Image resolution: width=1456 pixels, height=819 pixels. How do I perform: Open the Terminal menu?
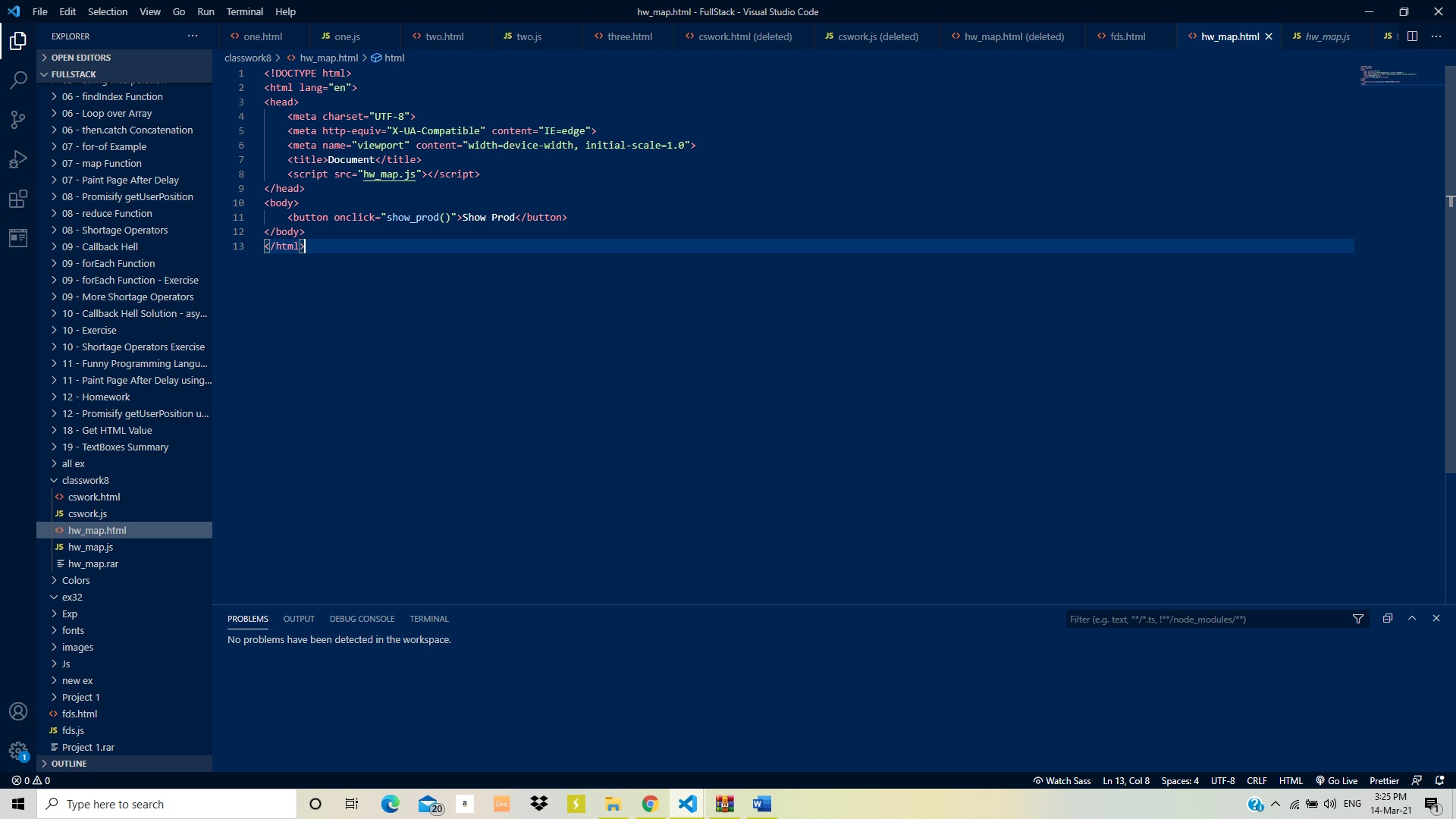pyautogui.click(x=244, y=11)
